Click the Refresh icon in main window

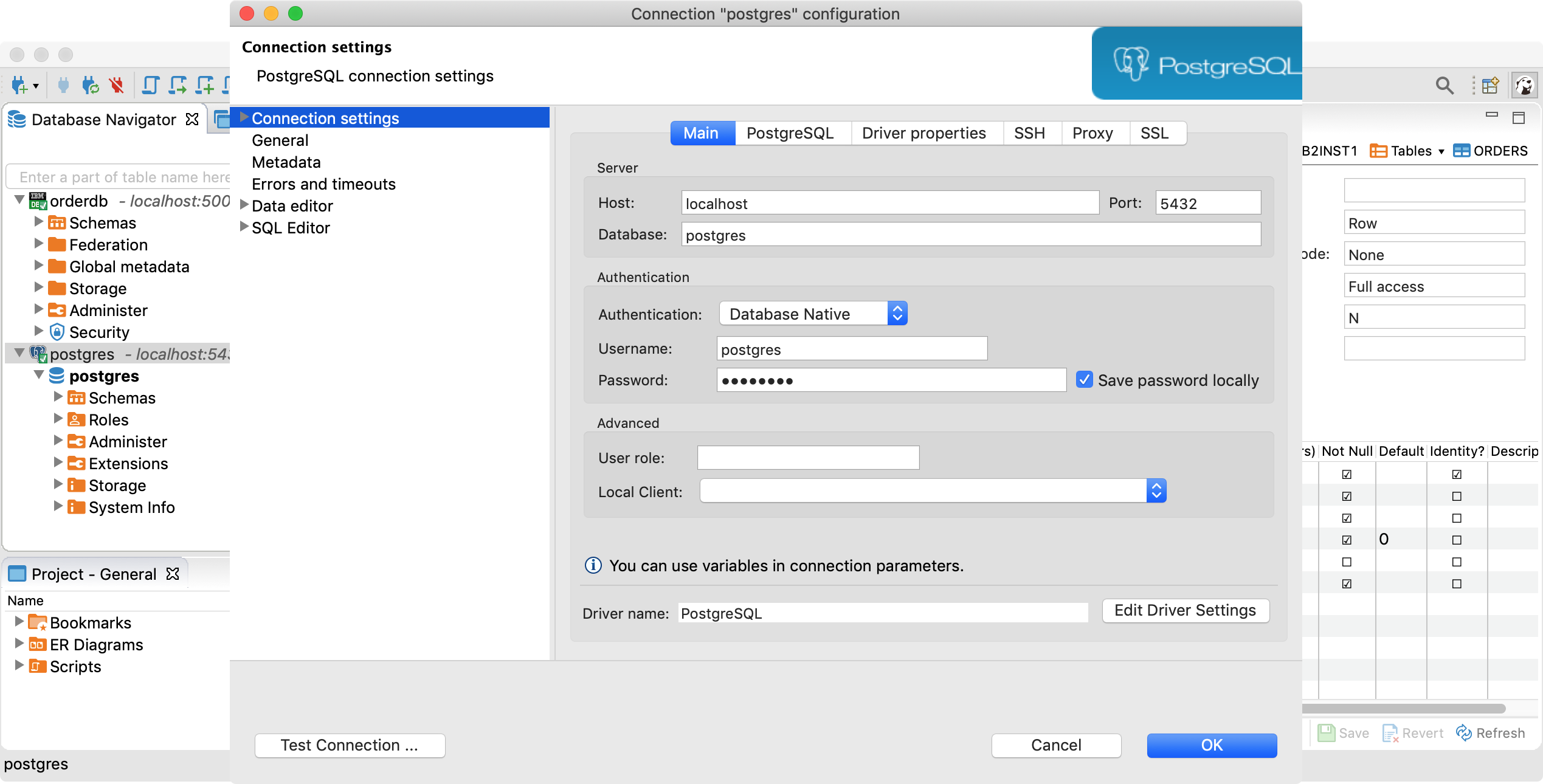[x=1463, y=733]
